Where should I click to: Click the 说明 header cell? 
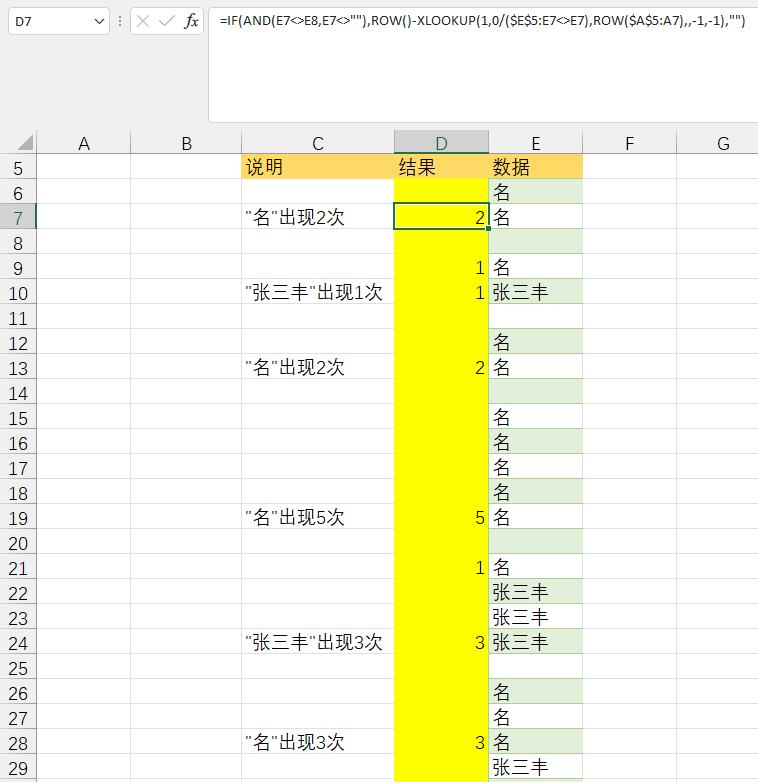[x=318, y=167]
